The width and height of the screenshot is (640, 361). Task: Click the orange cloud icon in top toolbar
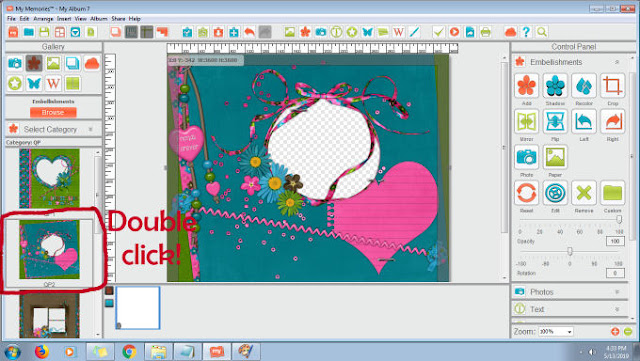tap(511, 32)
